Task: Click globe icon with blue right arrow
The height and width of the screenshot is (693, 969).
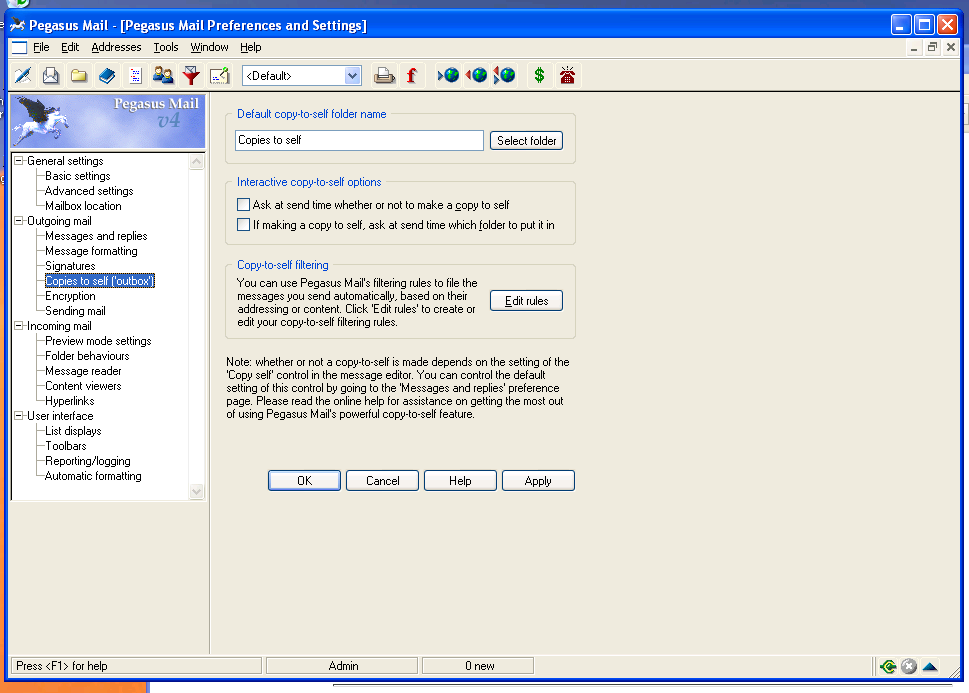Action: click(x=449, y=75)
